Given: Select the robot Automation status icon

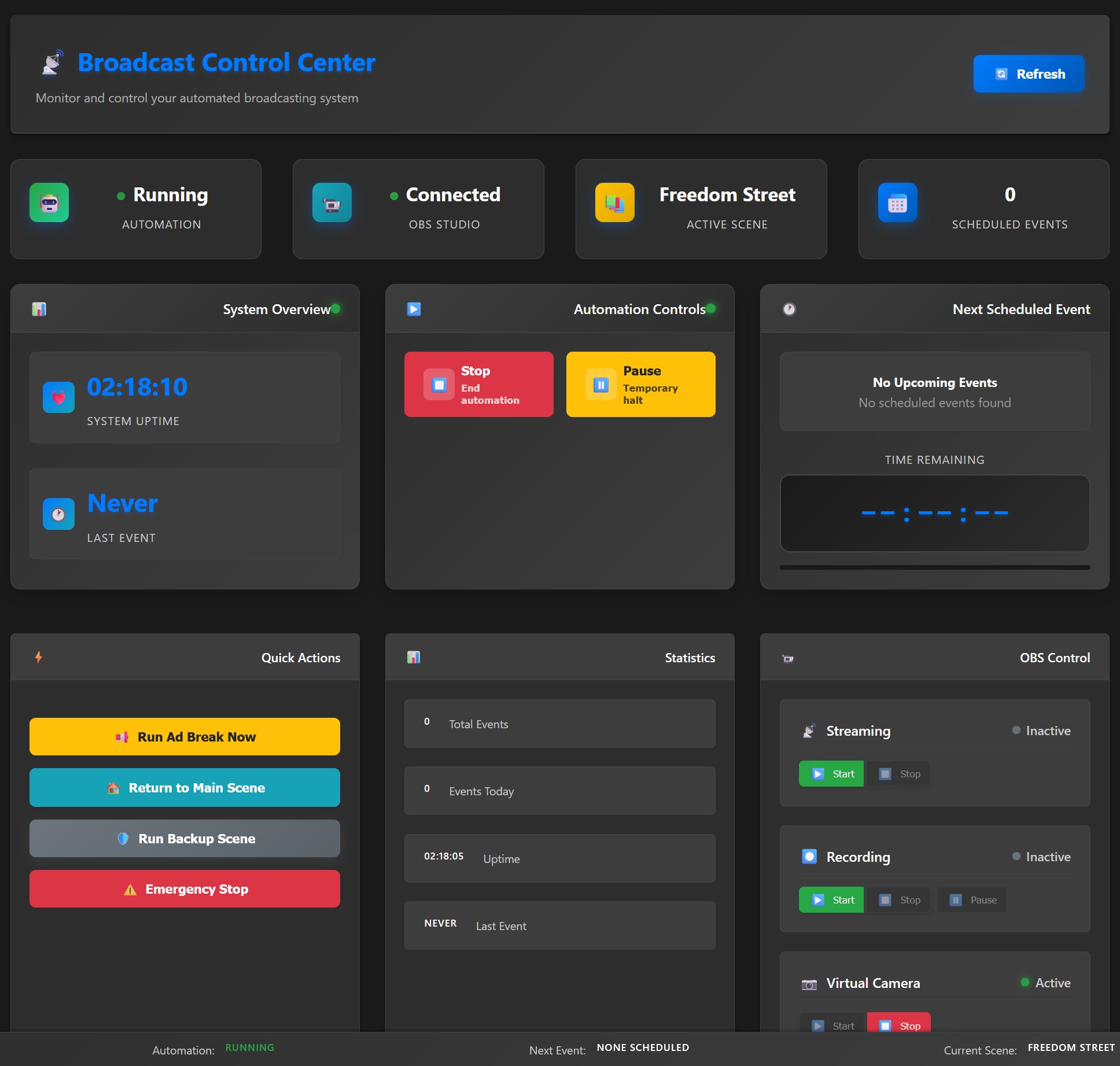Looking at the screenshot, I should pos(49,202).
